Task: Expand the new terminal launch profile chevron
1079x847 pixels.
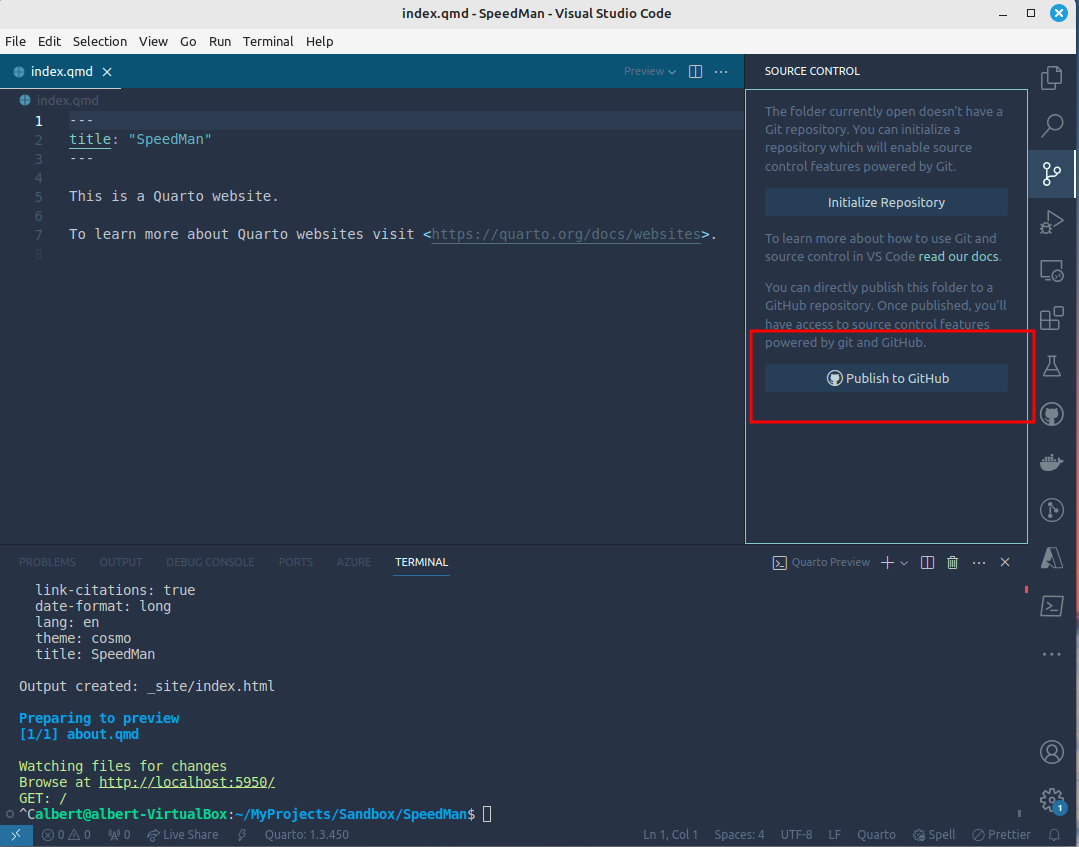Action: [904, 563]
